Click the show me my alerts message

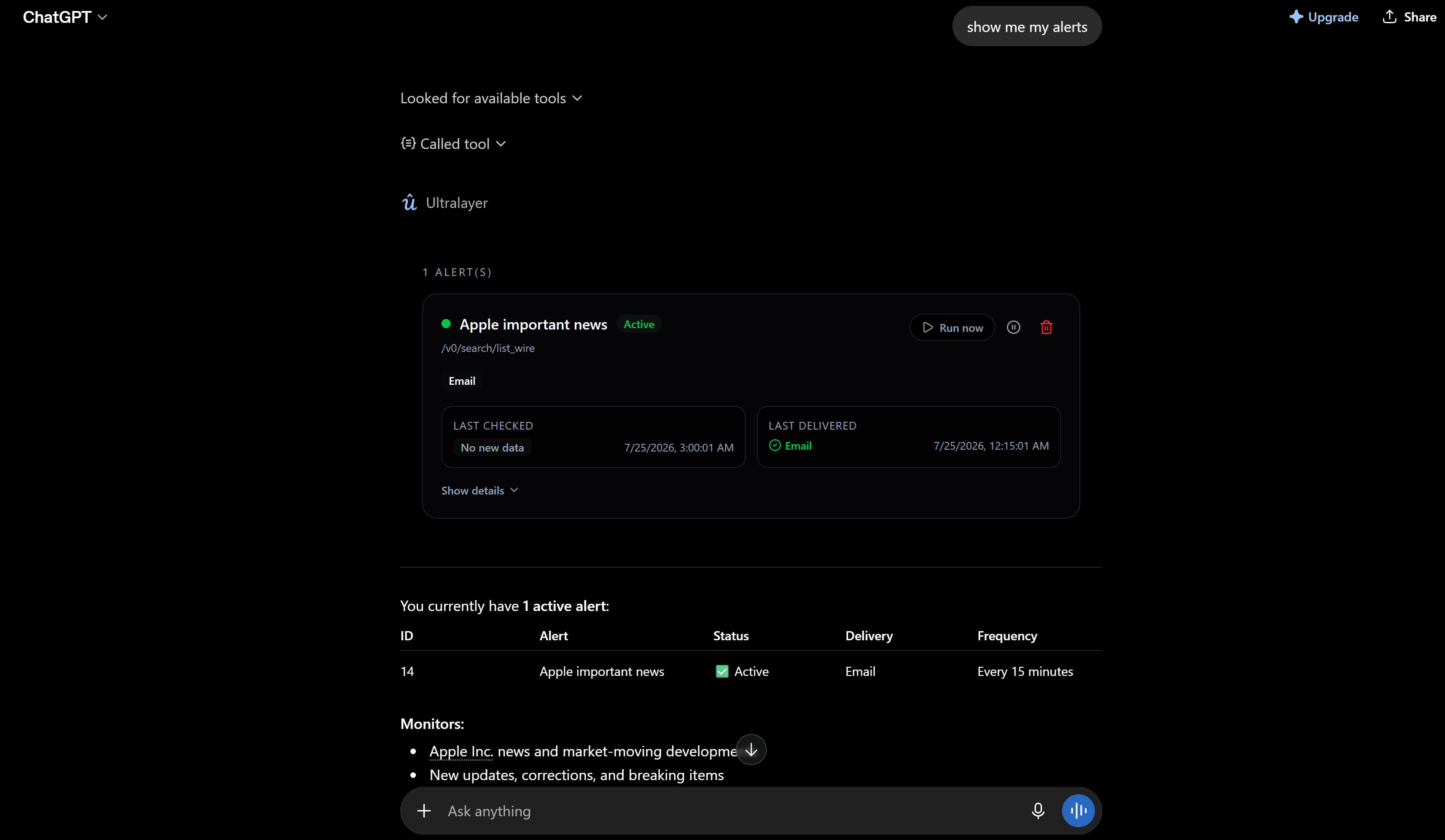click(1027, 27)
